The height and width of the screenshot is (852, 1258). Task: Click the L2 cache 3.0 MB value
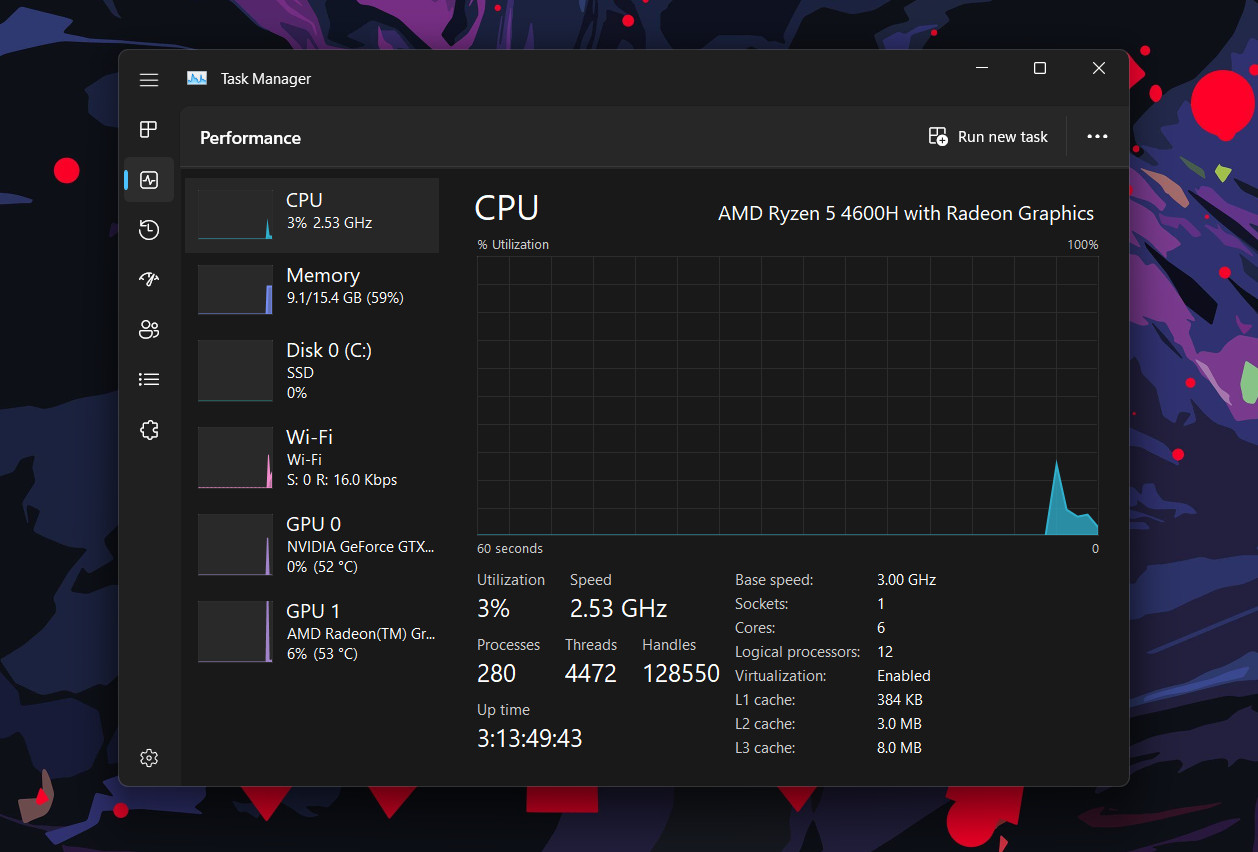point(899,724)
